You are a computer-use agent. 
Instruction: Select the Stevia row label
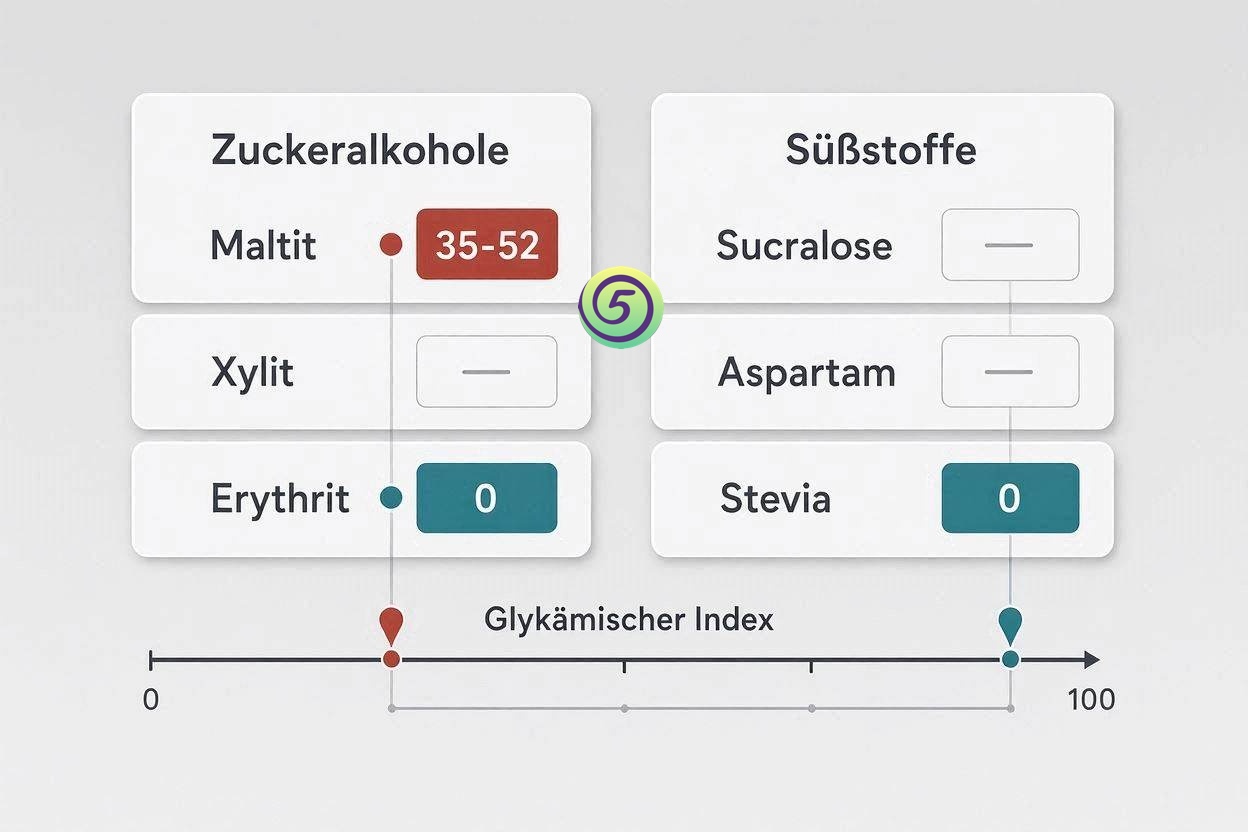pos(775,498)
